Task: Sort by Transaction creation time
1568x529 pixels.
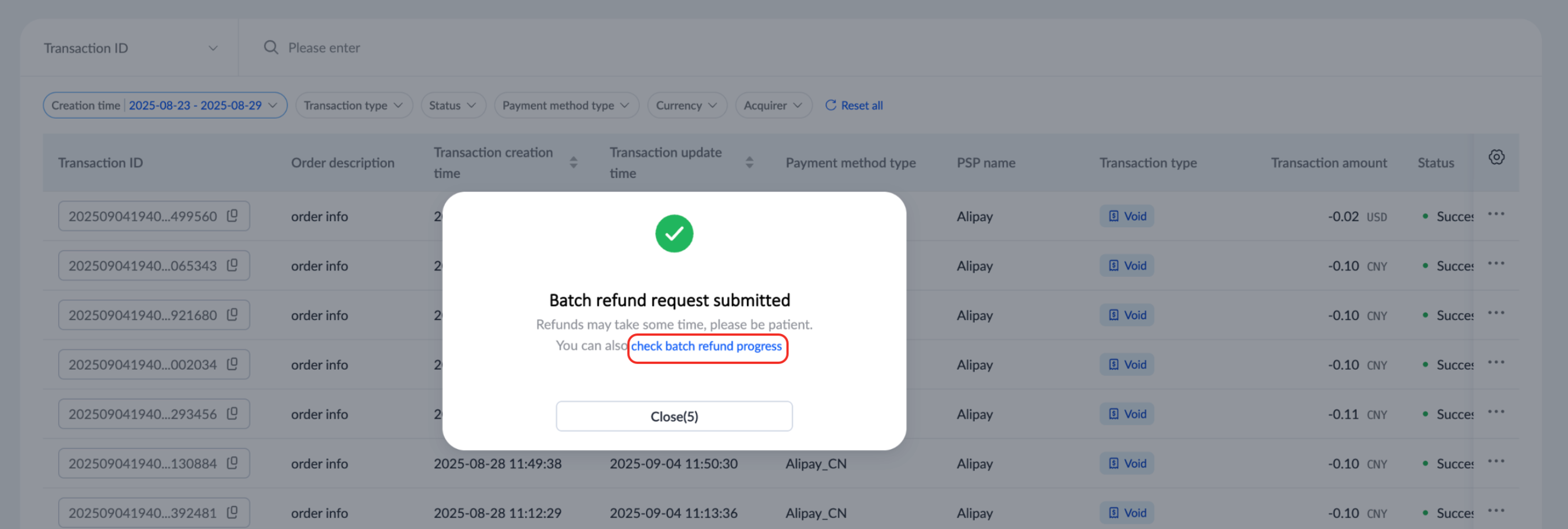Action: coord(573,163)
